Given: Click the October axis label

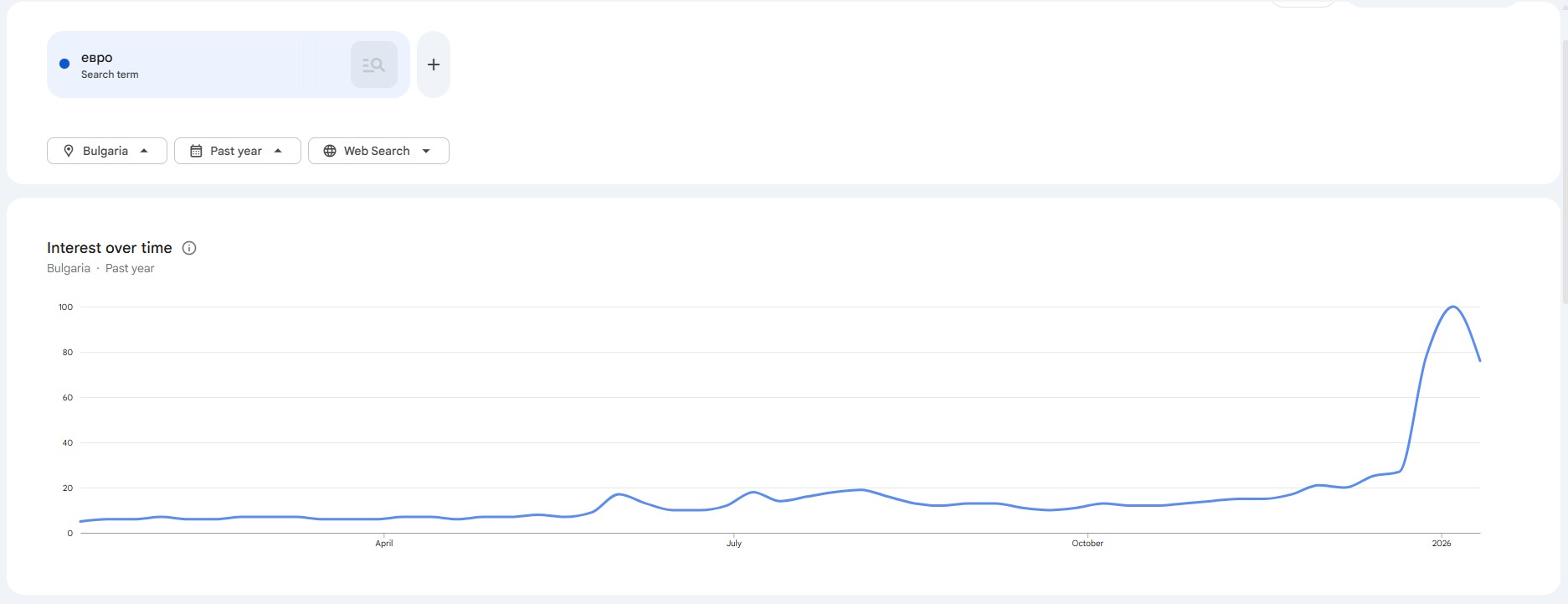Looking at the screenshot, I should tap(1087, 543).
